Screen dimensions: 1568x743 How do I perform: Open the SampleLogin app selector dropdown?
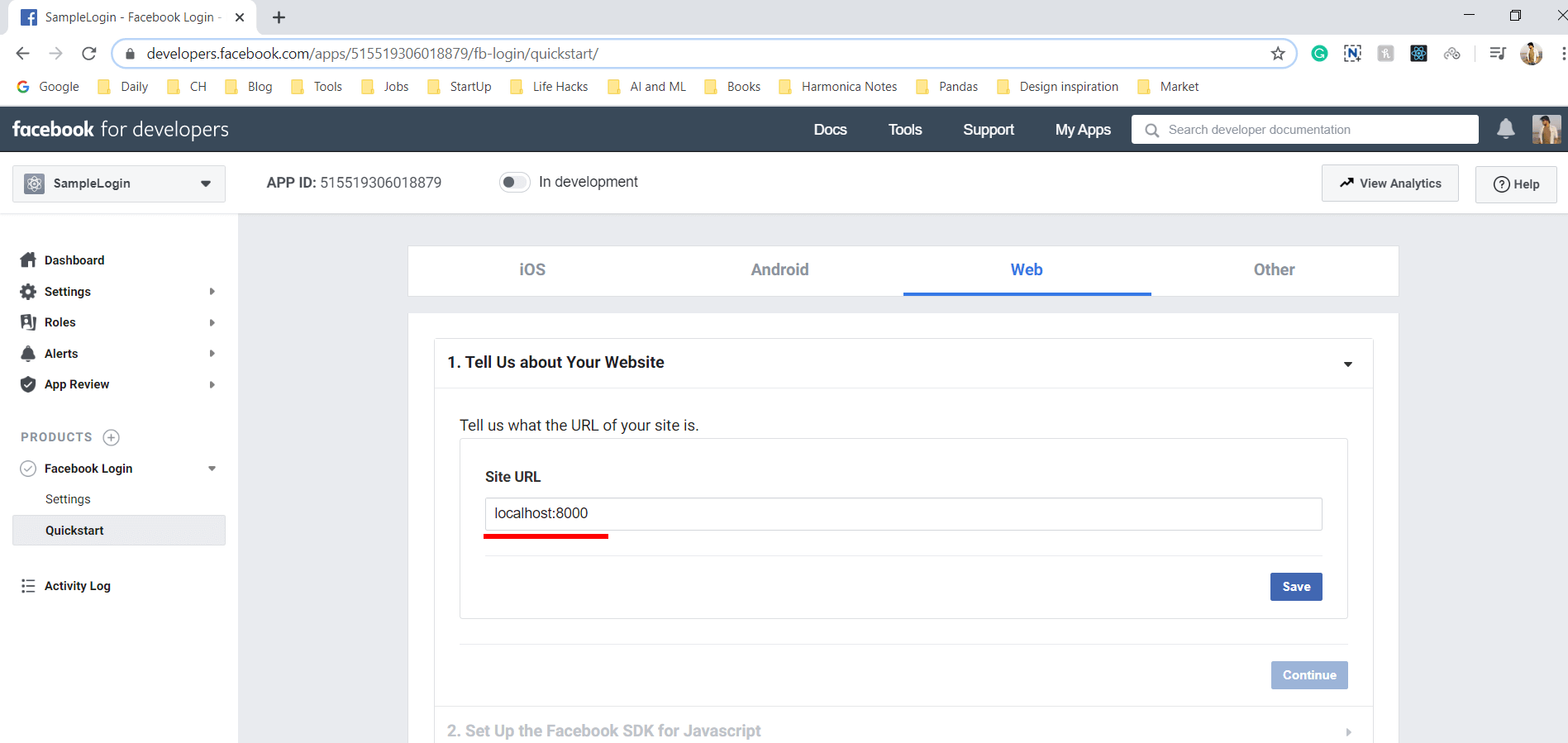[119, 183]
